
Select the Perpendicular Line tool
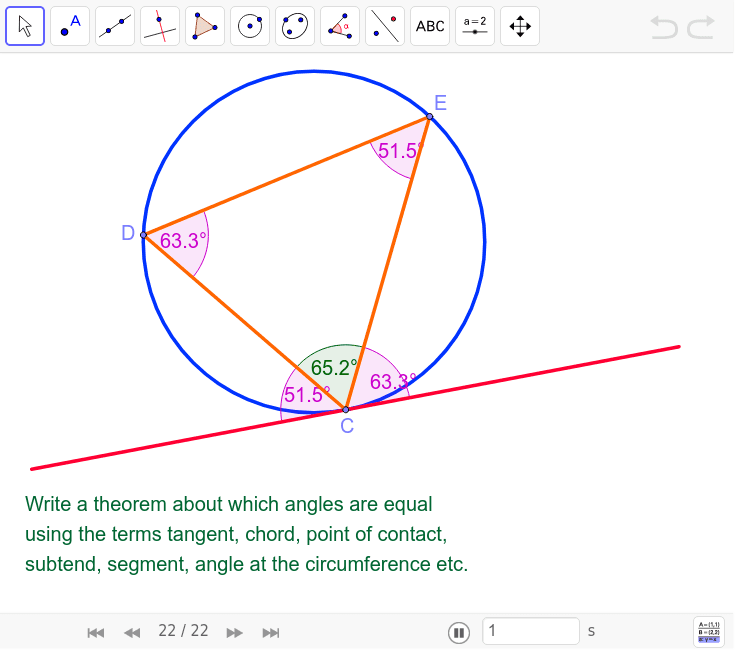tap(160, 26)
